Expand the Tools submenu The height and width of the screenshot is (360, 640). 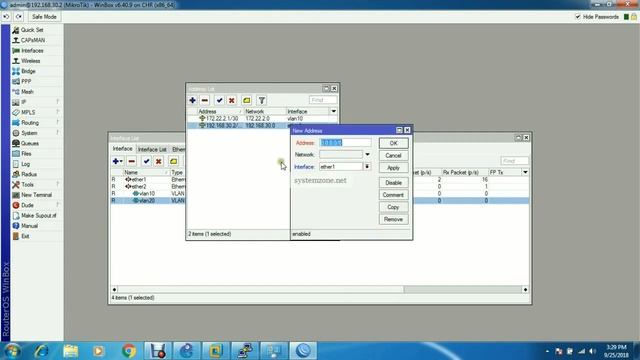[x=27, y=184]
